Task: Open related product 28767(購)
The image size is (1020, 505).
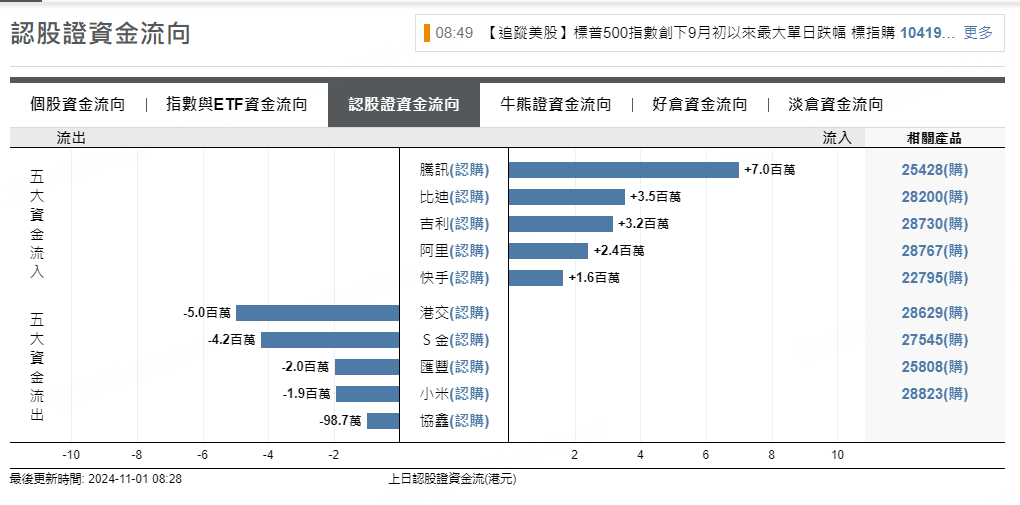Action: [935, 251]
